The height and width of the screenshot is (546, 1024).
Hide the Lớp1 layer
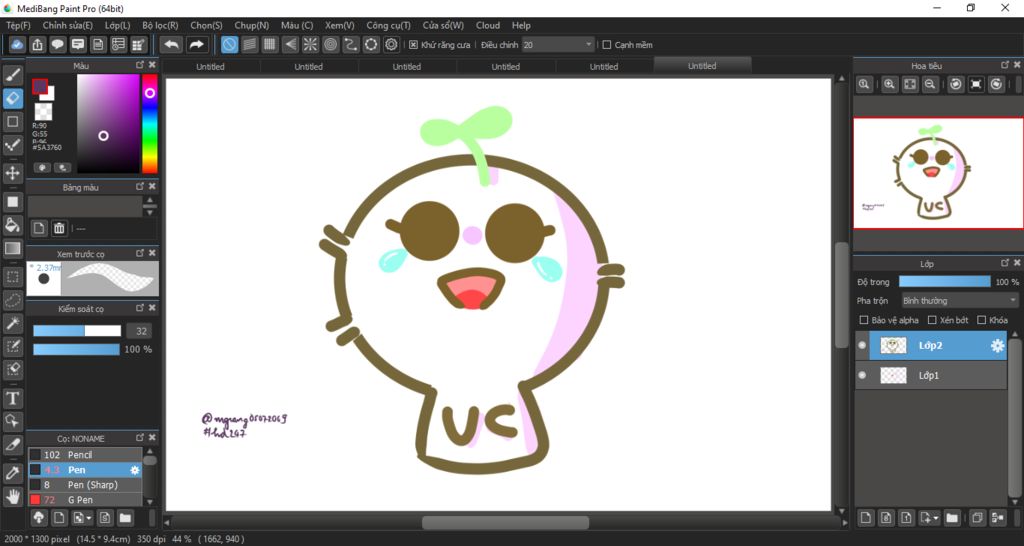click(862, 376)
